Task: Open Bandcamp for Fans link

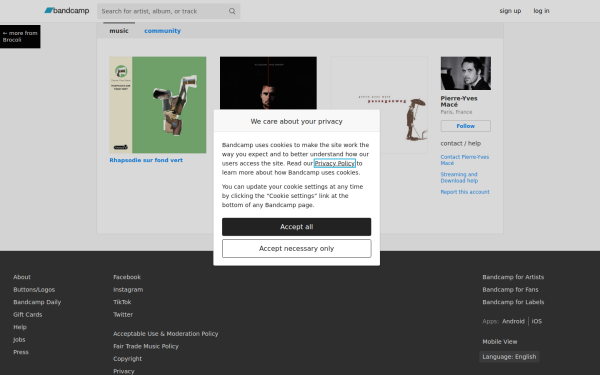Action: coord(510,290)
